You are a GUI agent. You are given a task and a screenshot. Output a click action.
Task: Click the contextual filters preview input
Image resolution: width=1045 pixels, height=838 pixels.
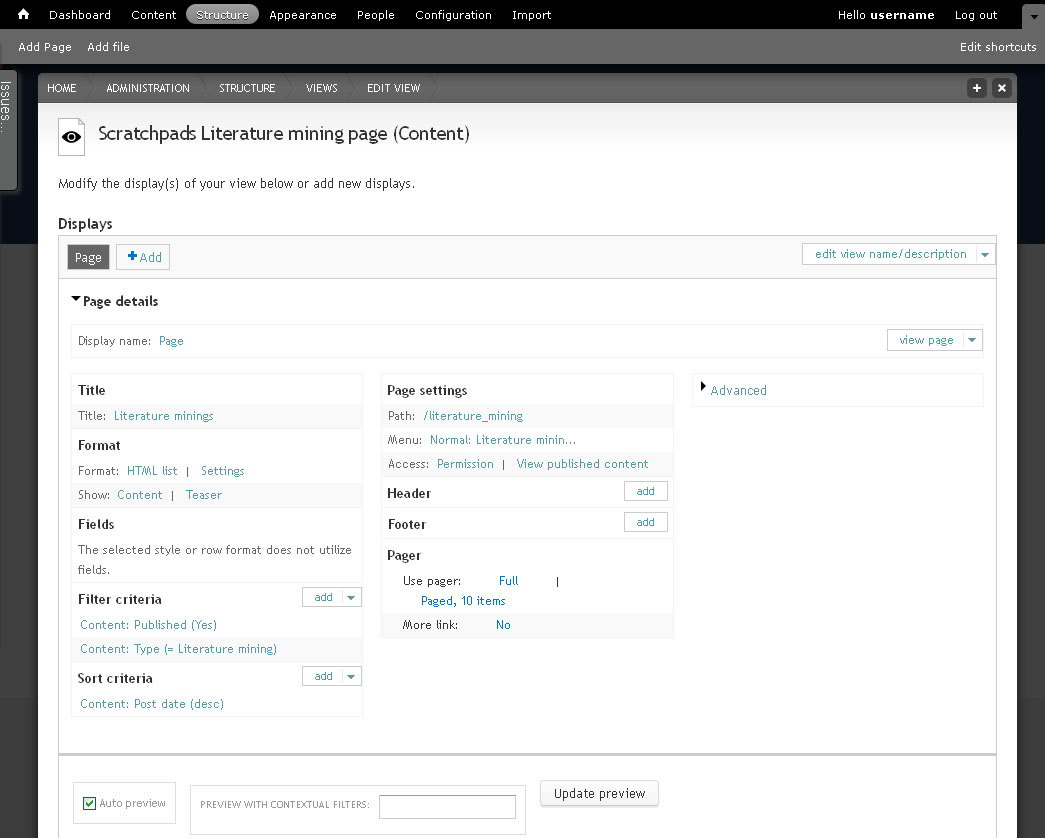click(x=447, y=807)
